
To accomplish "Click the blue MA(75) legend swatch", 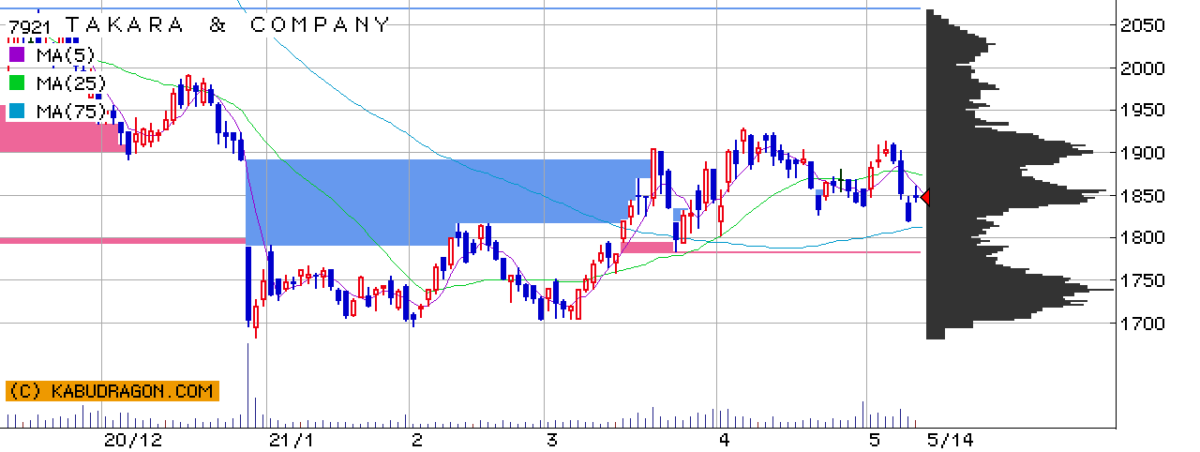I will point(16,112).
